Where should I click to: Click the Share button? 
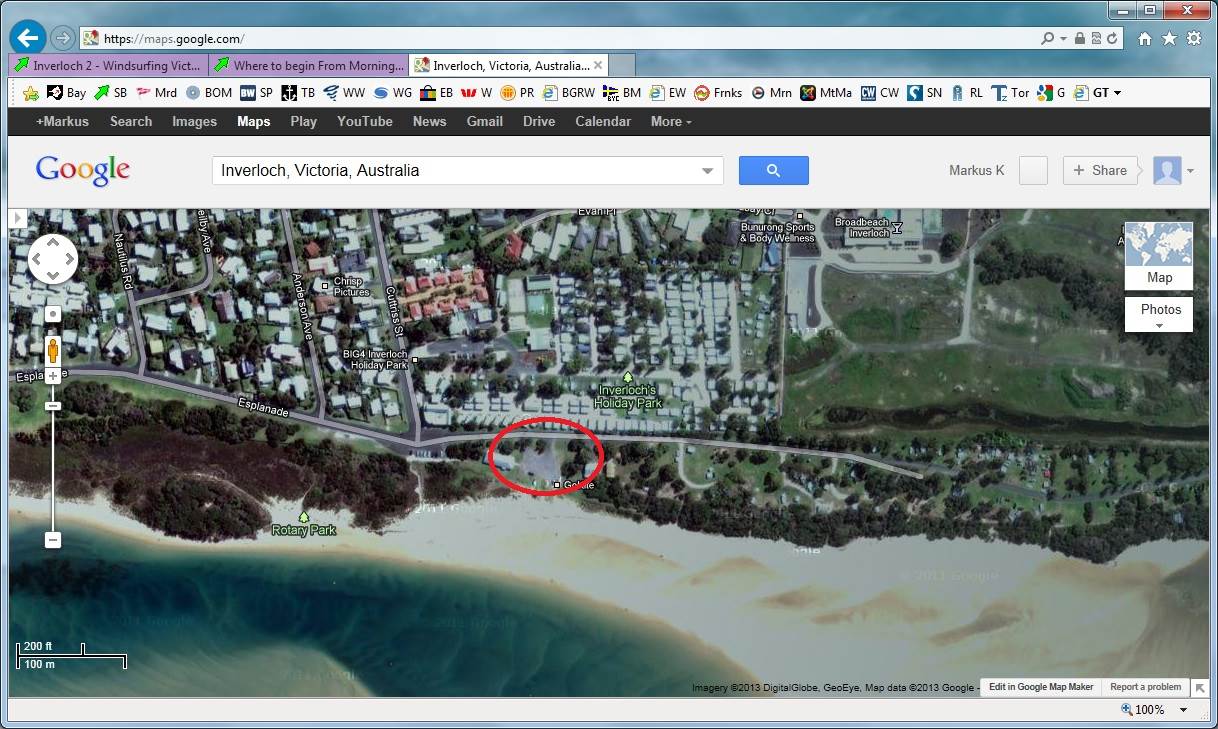tap(1099, 170)
